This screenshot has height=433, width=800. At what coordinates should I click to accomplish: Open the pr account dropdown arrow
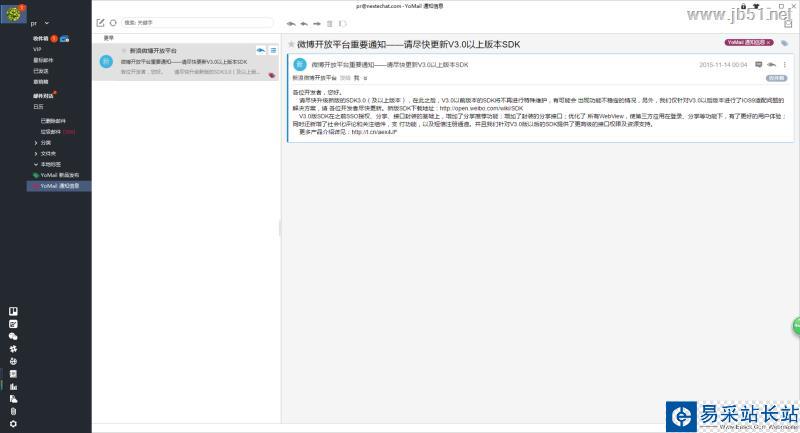coord(46,23)
